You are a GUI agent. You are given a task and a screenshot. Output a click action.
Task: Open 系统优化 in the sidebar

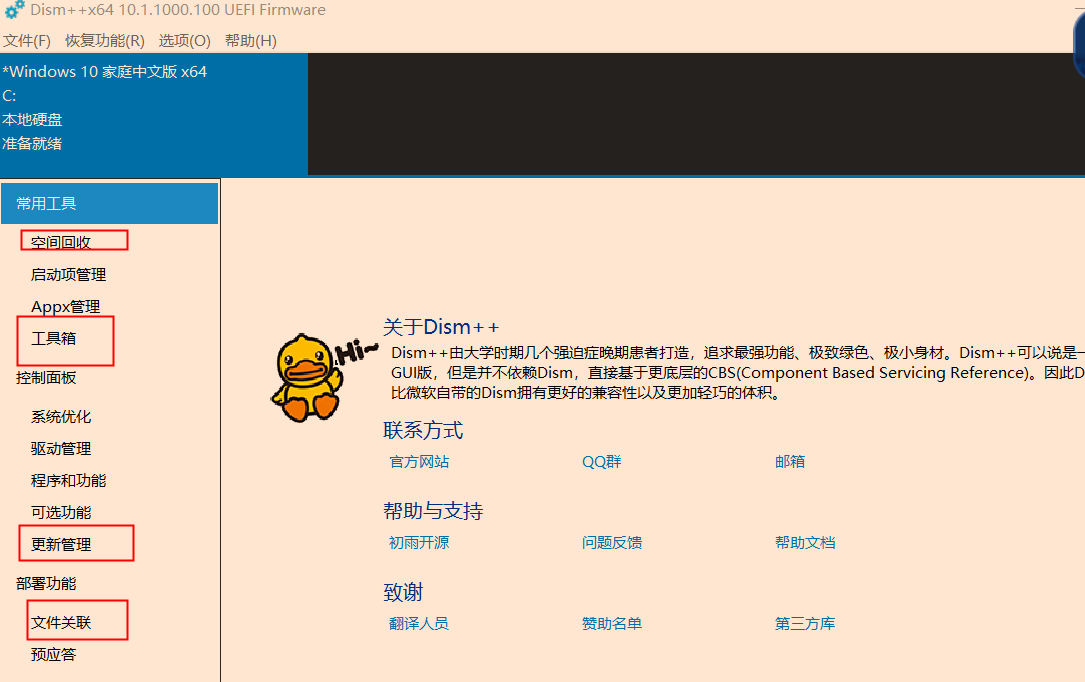point(61,416)
